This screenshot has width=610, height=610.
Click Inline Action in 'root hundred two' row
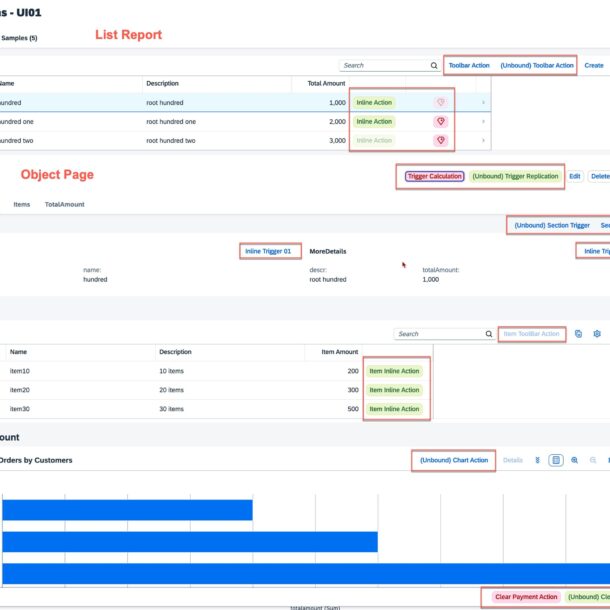click(374, 140)
